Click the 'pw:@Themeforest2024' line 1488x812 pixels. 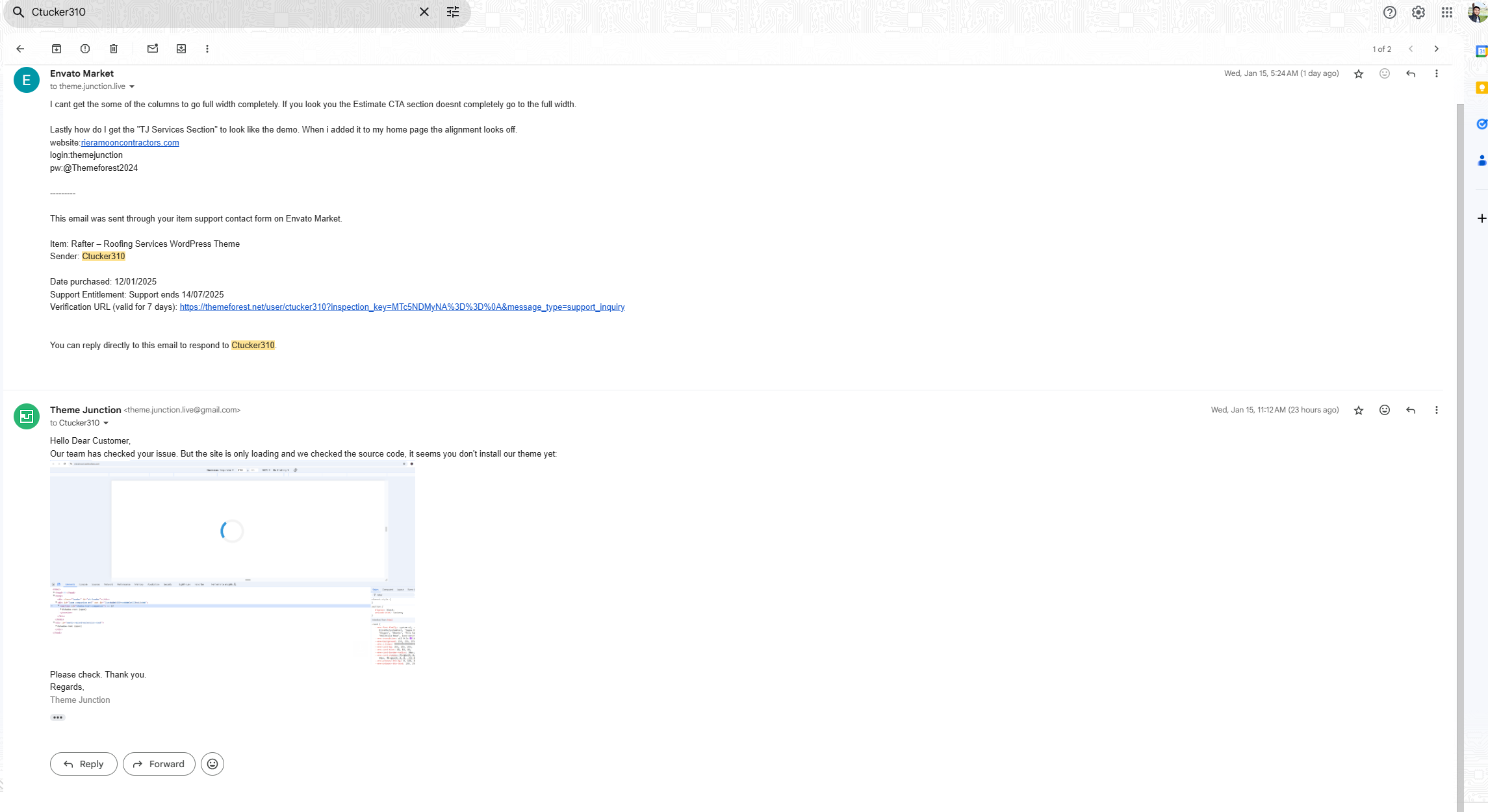tap(94, 168)
